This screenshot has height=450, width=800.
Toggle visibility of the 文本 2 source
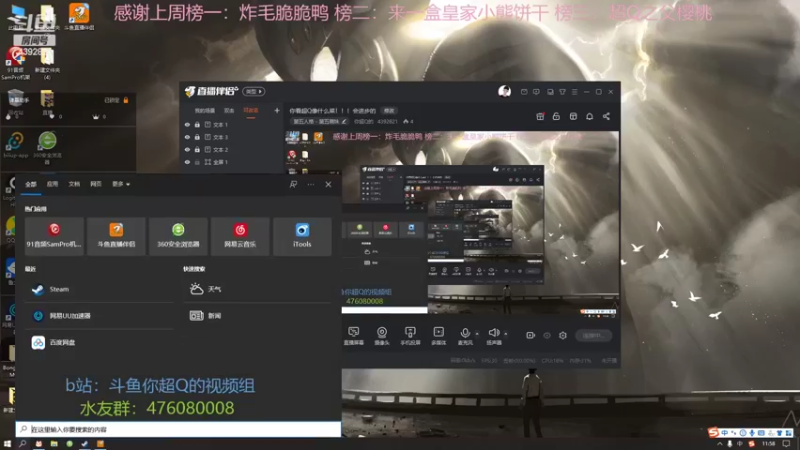tap(187, 149)
